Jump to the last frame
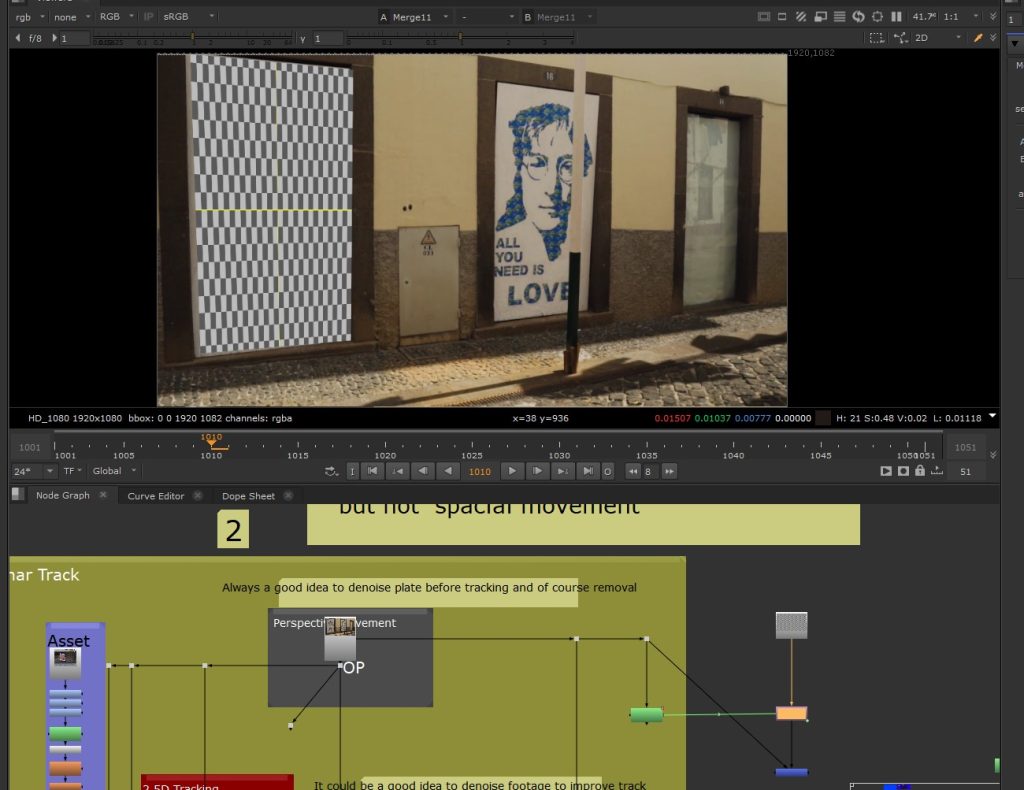This screenshot has width=1024, height=790. click(x=588, y=471)
